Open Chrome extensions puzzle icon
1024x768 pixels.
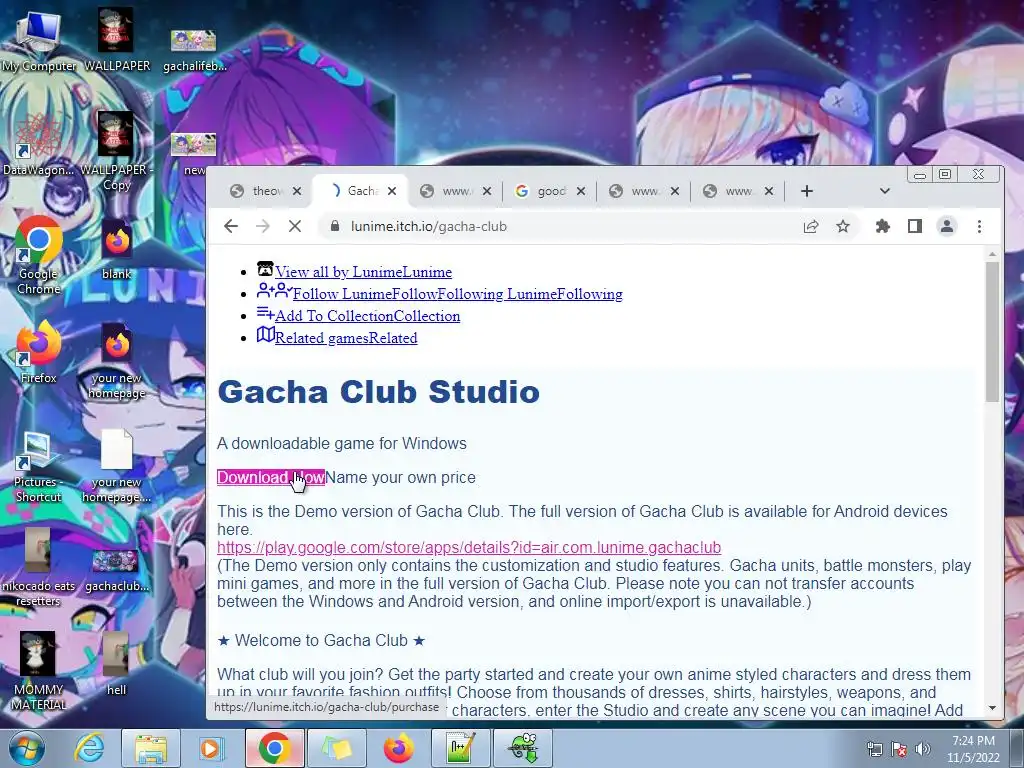tap(883, 227)
